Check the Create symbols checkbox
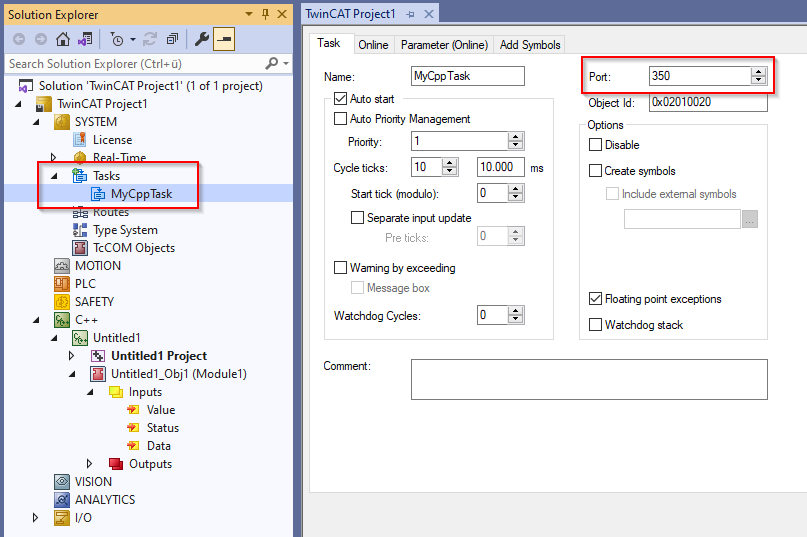 (595, 170)
